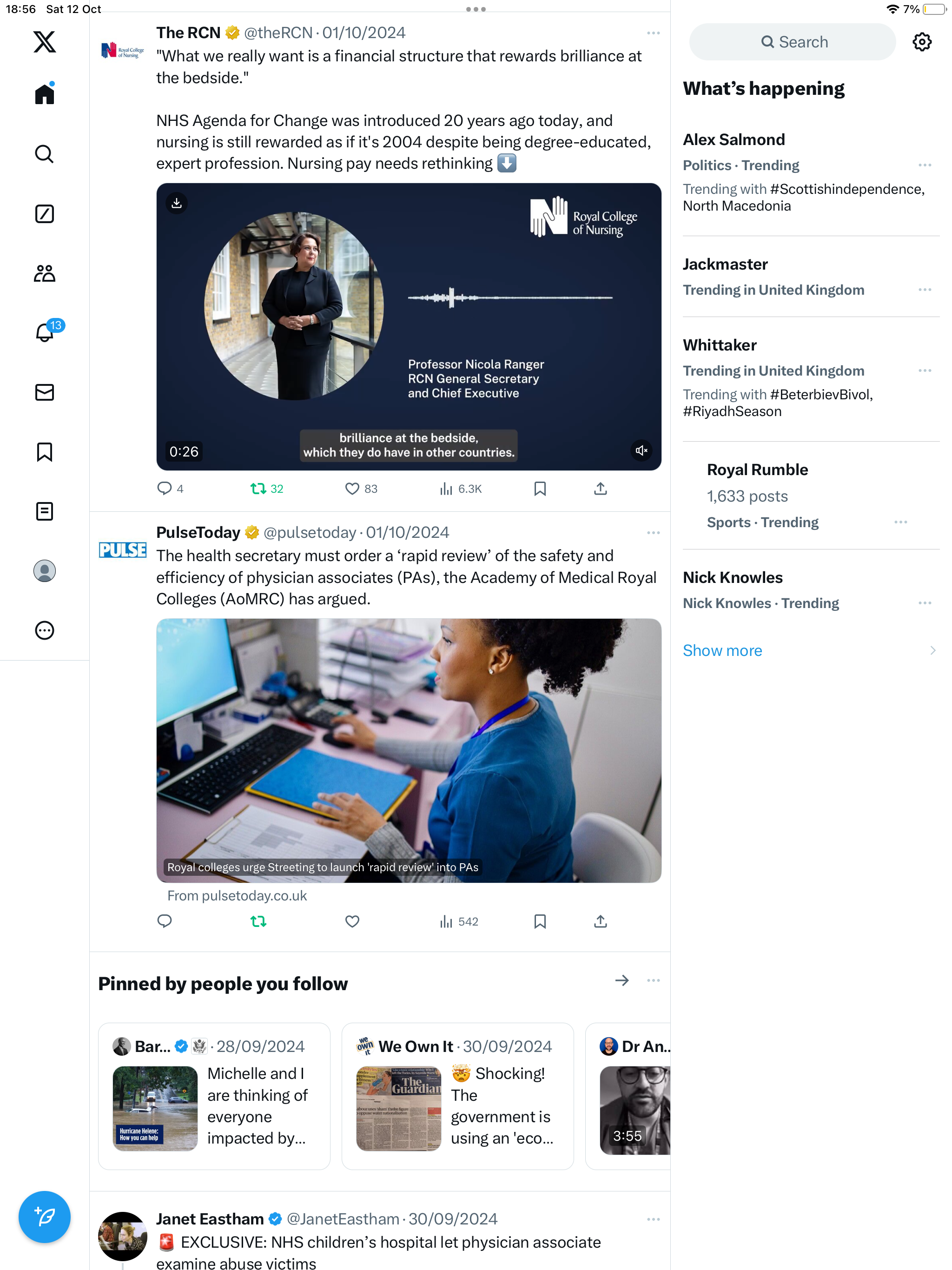Open Bookmarks from the sidebar

[44, 452]
